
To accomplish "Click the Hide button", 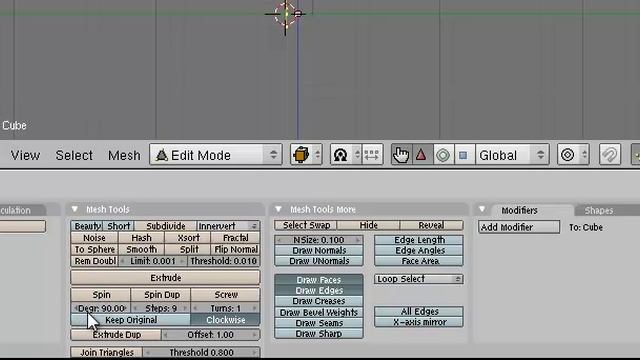I will [x=369, y=225].
